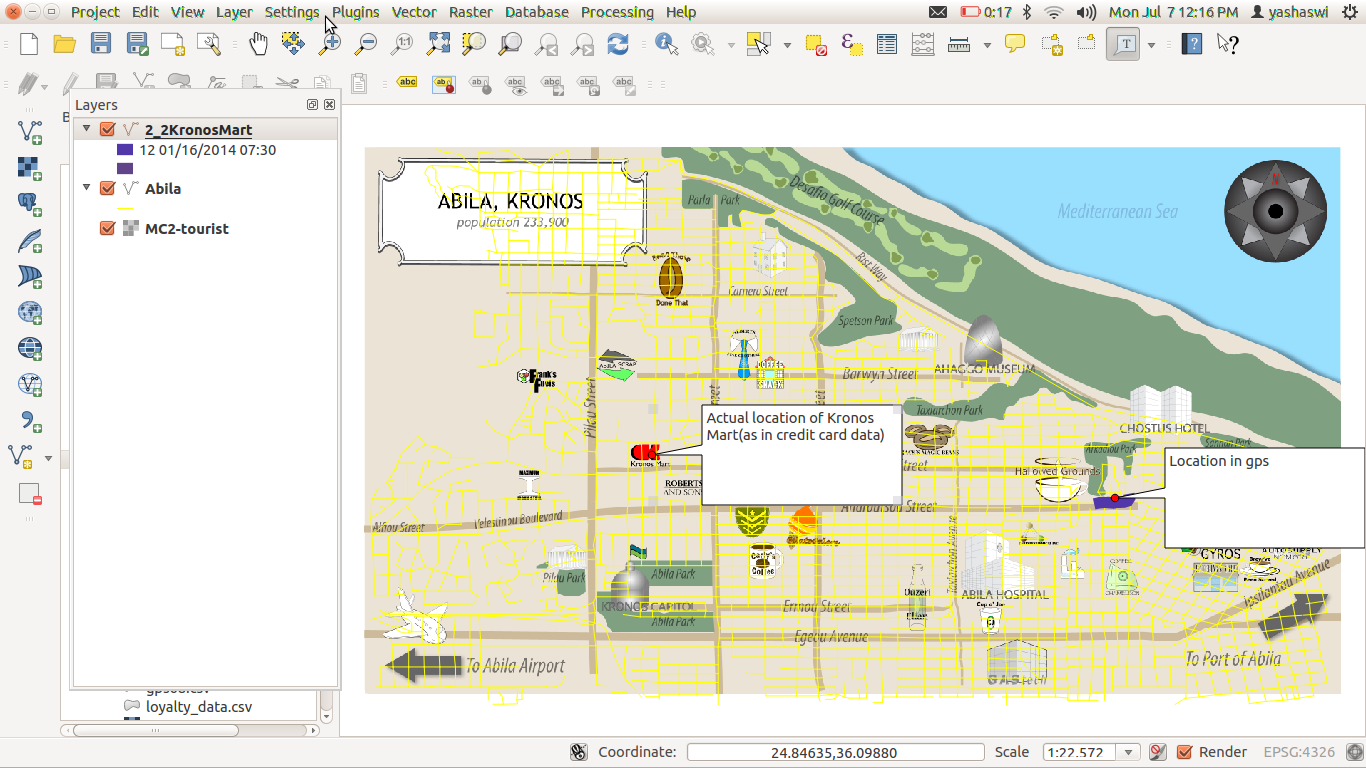The width and height of the screenshot is (1366, 768).
Task: Open the Attribute Table icon
Action: tap(887, 44)
